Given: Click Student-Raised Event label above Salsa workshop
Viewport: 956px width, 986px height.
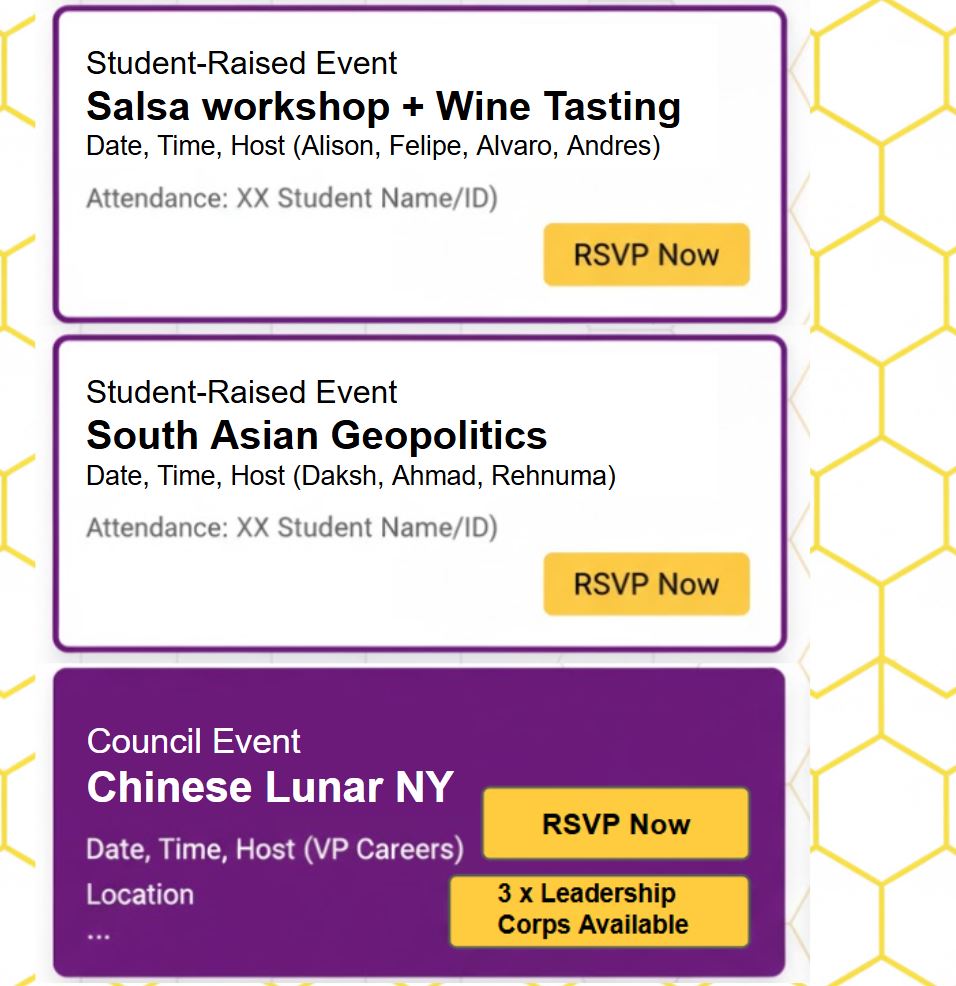Looking at the screenshot, I should 241,63.
